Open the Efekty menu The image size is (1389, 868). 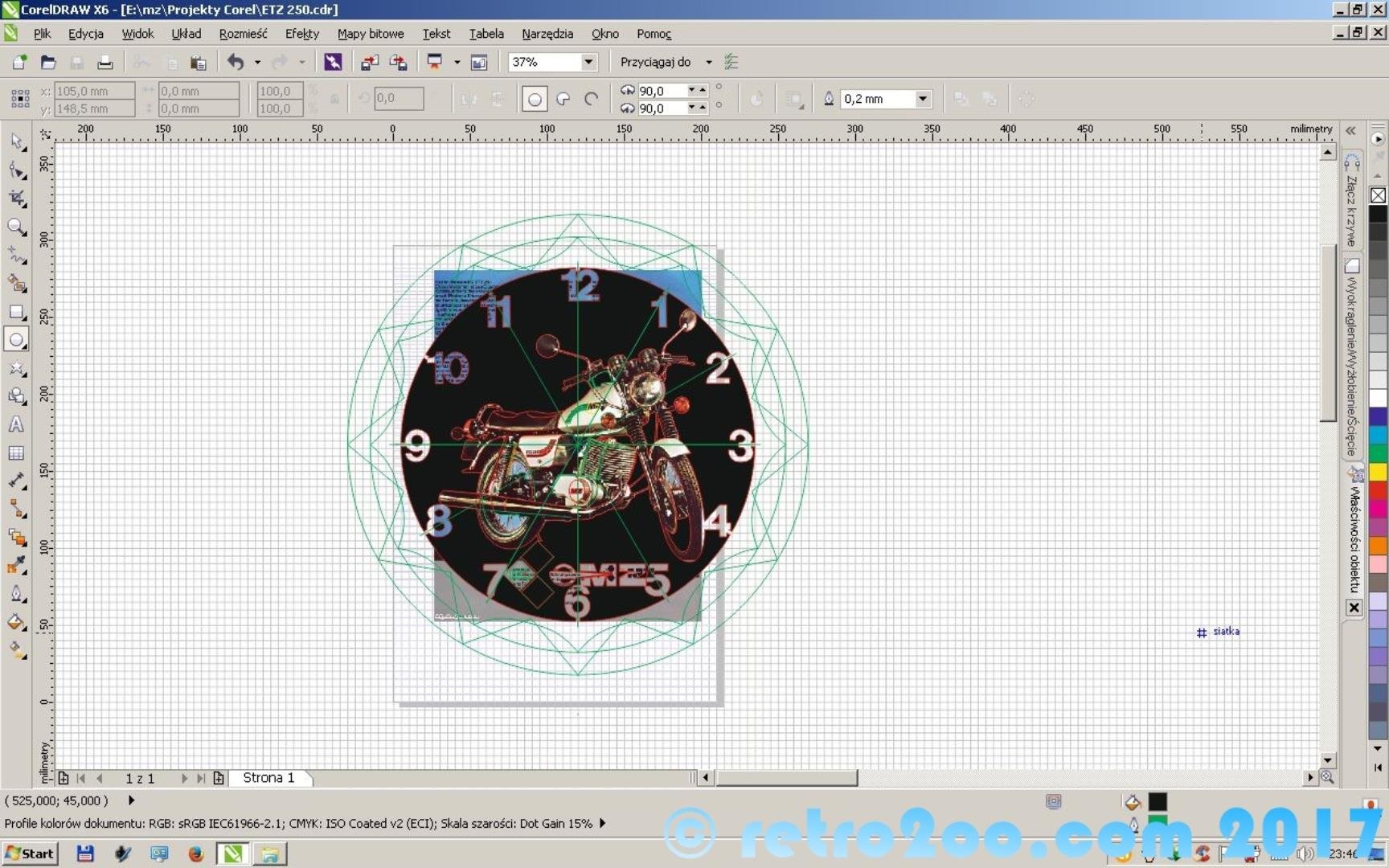point(301,34)
